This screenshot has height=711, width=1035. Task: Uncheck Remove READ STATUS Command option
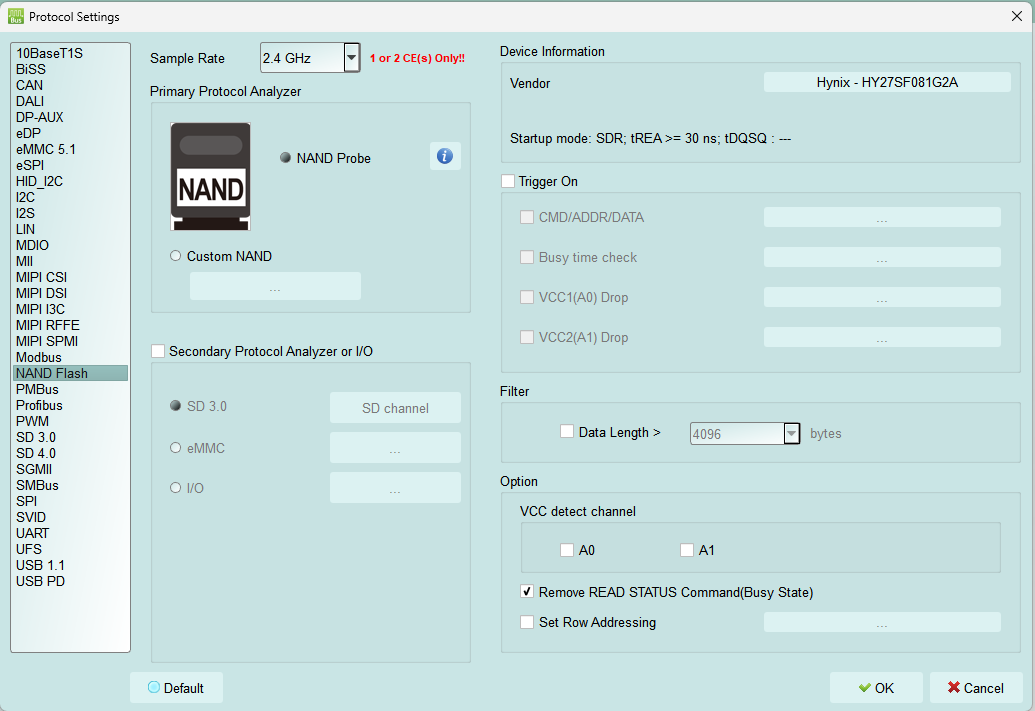527,592
